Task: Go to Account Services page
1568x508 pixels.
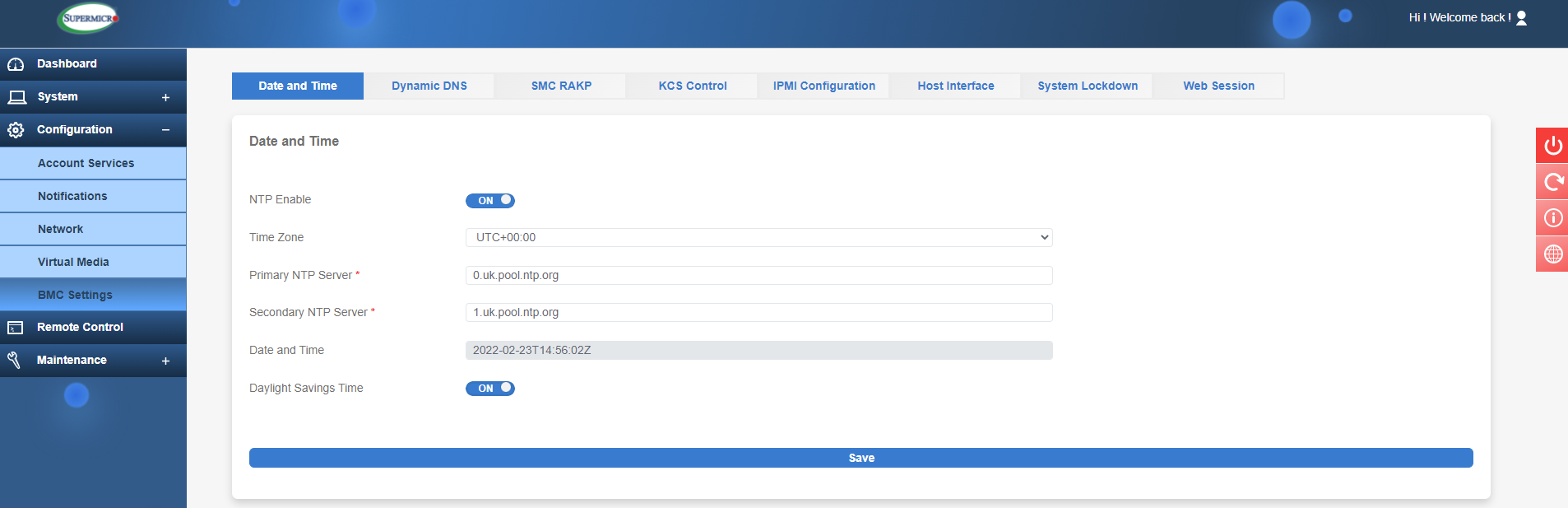Action: point(86,163)
